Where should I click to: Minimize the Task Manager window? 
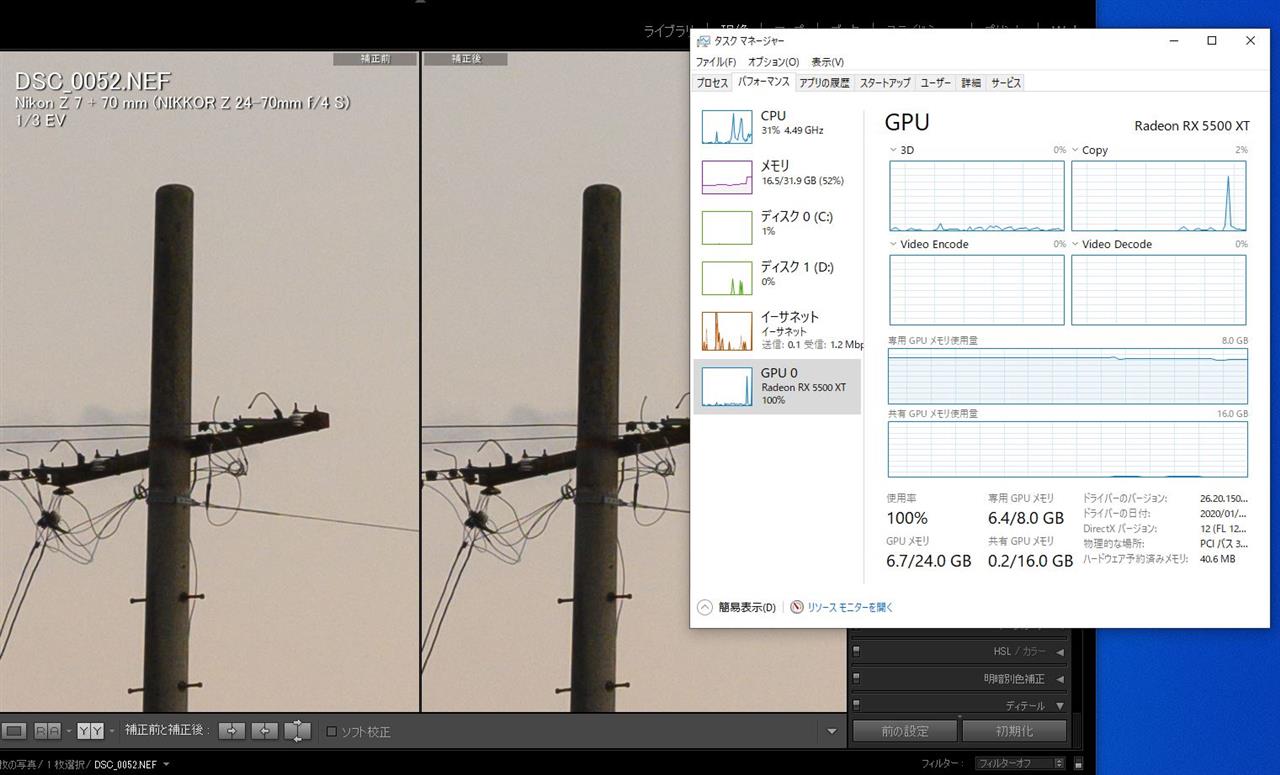(x=1174, y=41)
